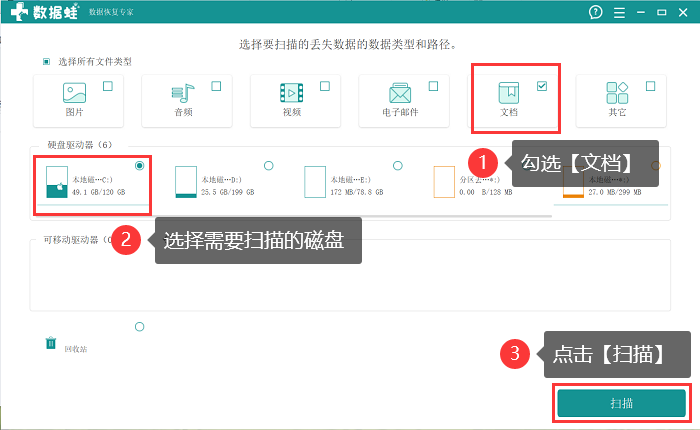
Task: Close the data recovery window
Action: (x=683, y=13)
